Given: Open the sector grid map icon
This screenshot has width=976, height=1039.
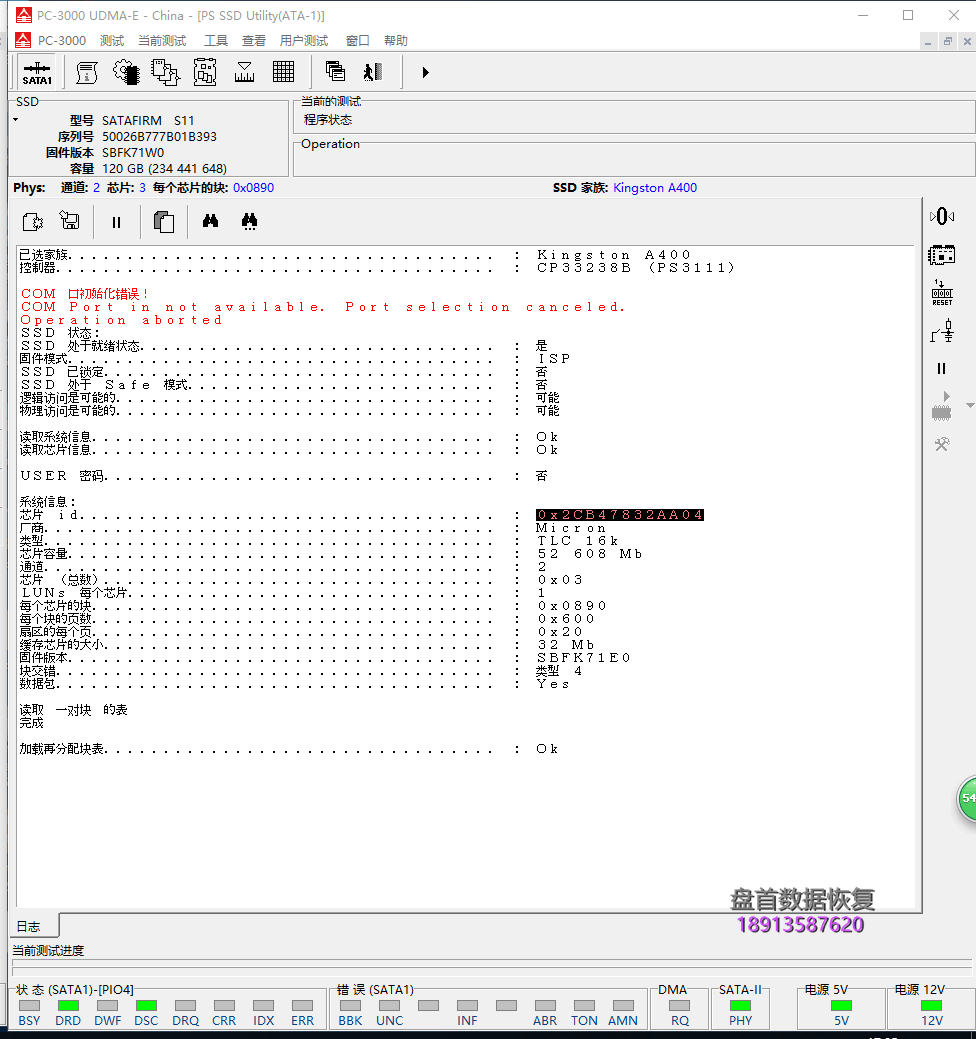Looking at the screenshot, I should click(284, 72).
